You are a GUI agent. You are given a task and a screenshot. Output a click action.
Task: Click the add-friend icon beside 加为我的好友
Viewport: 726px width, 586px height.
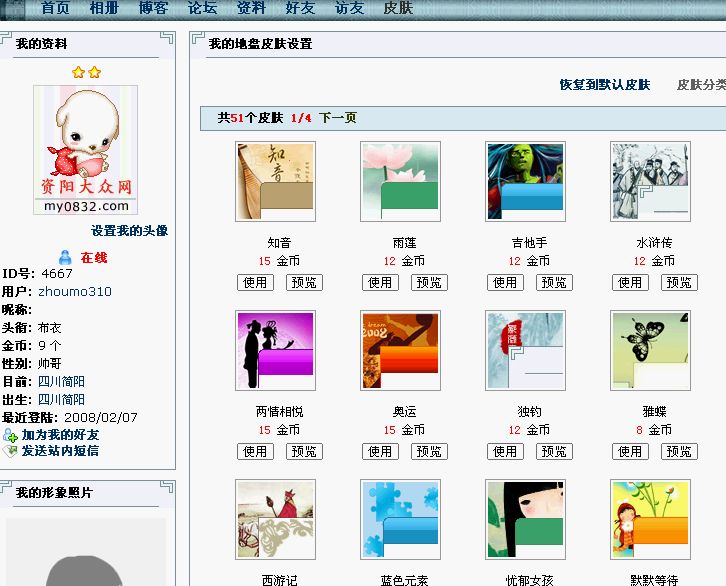point(10,435)
